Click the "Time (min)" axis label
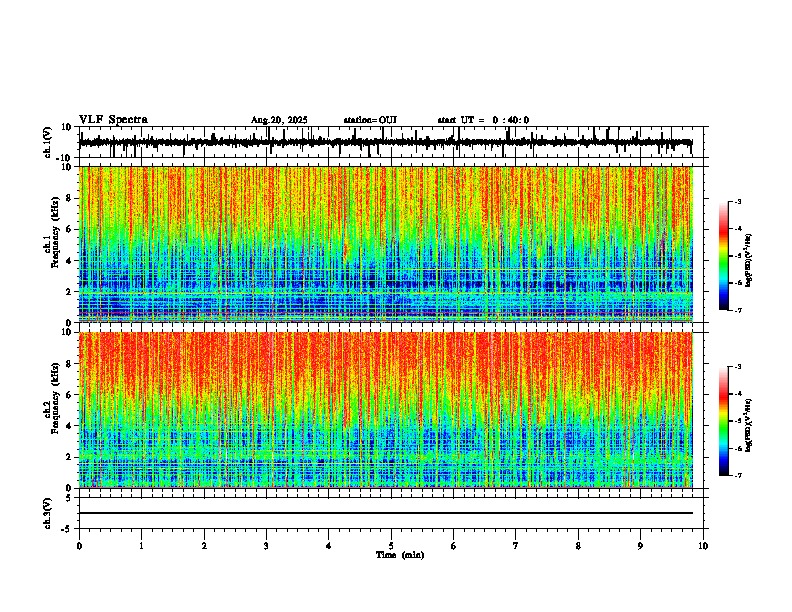Image resolution: width=792 pixels, height=612 pixels. (x=400, y=555)
